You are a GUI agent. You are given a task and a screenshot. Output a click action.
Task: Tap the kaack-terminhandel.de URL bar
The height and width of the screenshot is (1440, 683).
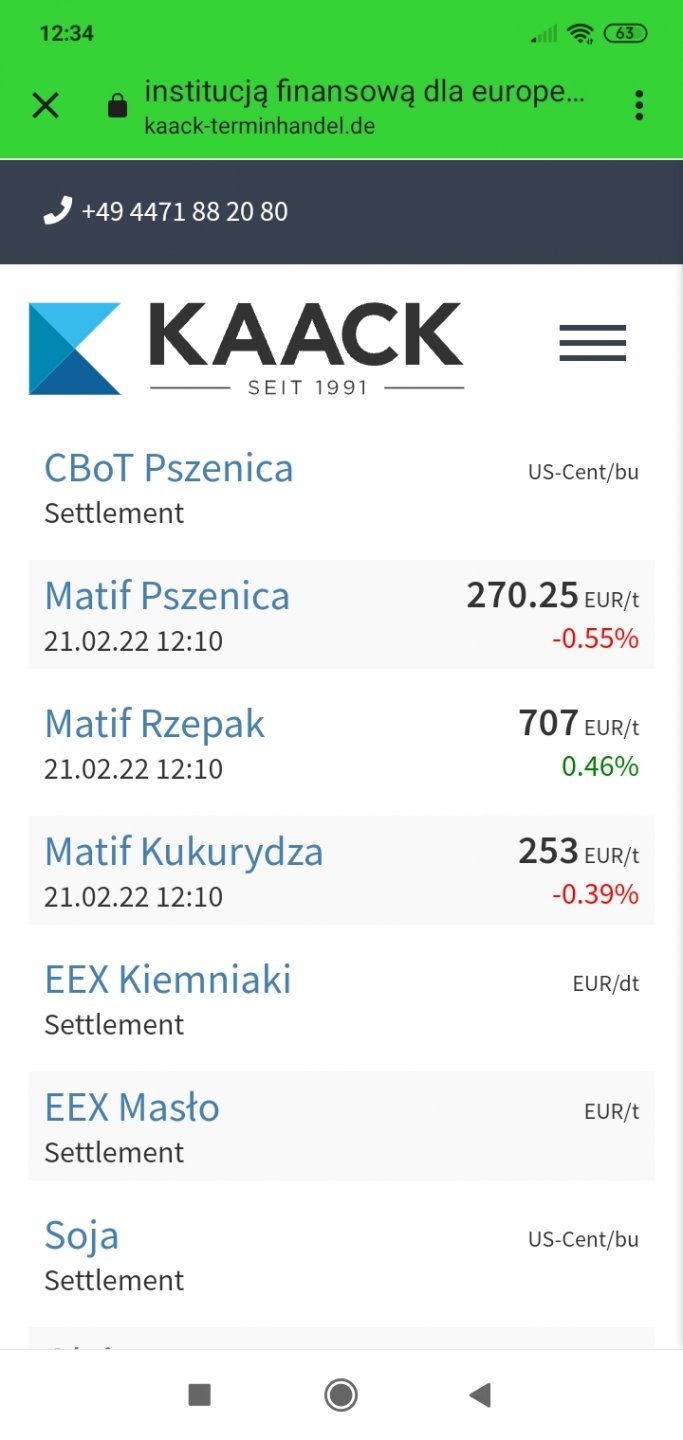click(x=260, y=127)
